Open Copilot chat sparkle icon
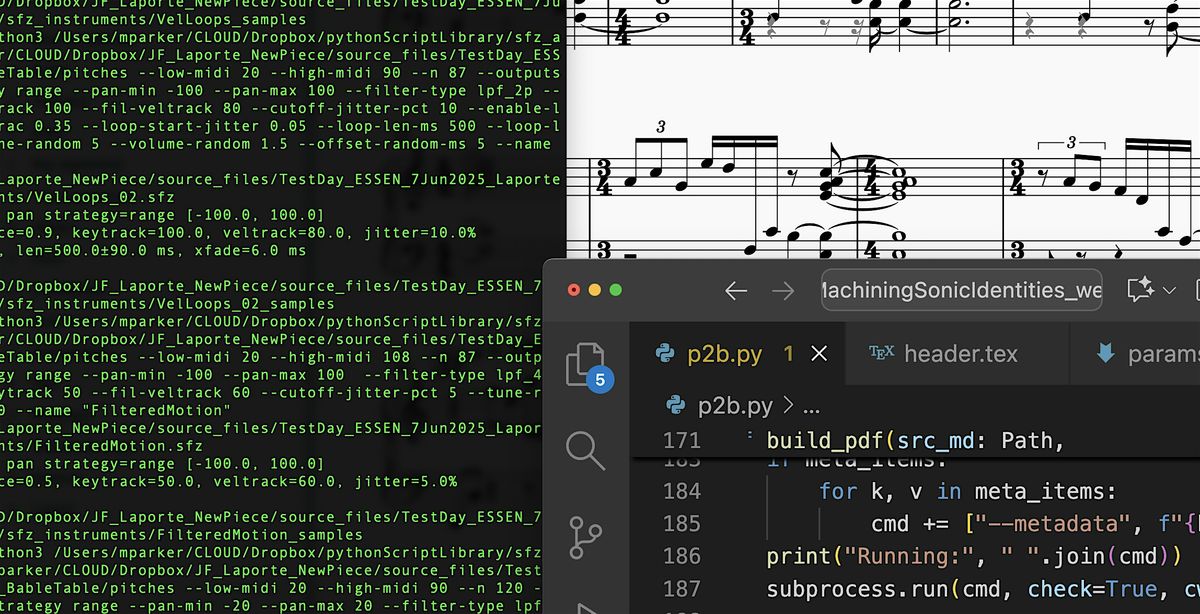 [x=1140, y=290]
